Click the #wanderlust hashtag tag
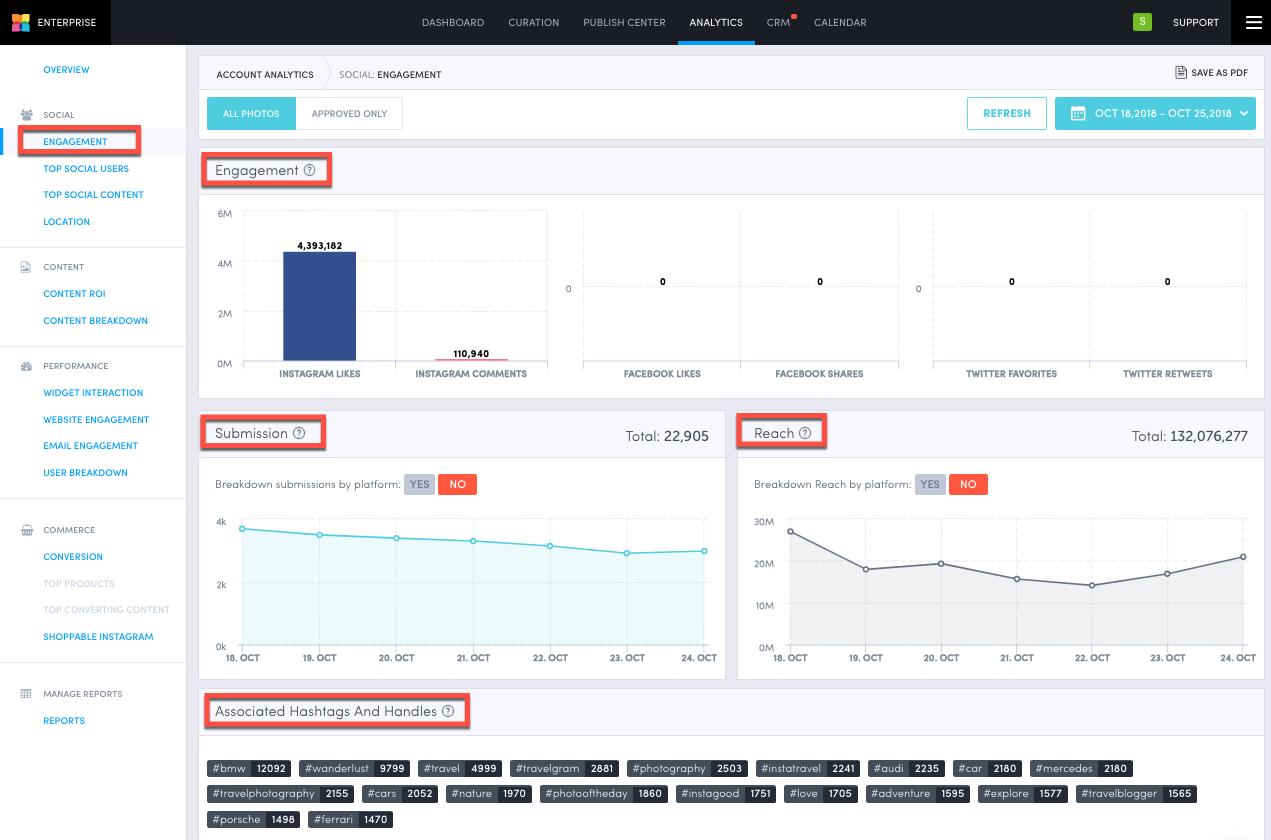Viewport: 1271px width, 840px height. point(354,768)
